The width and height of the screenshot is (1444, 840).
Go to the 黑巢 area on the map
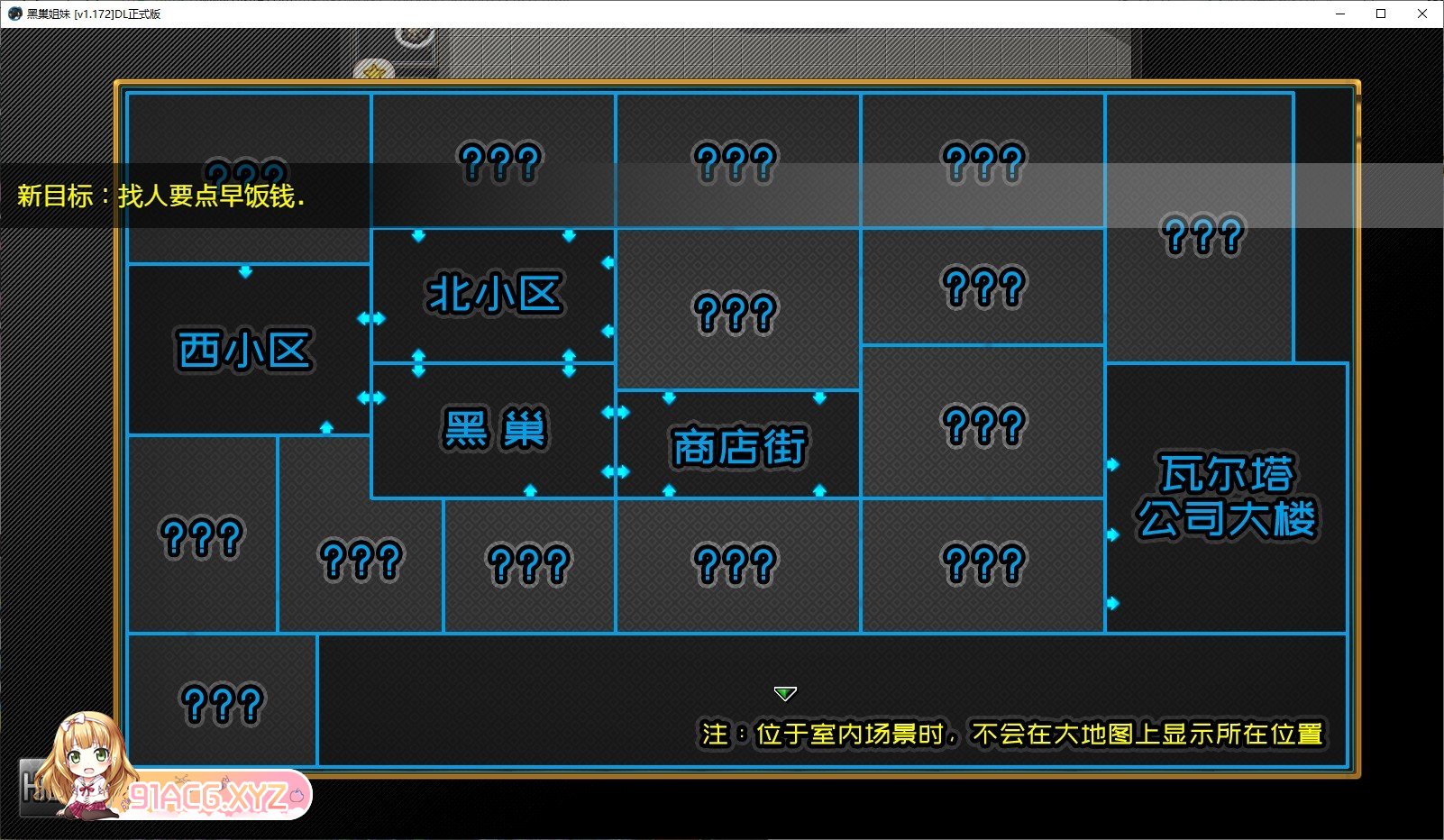click(x=494, y=429)
